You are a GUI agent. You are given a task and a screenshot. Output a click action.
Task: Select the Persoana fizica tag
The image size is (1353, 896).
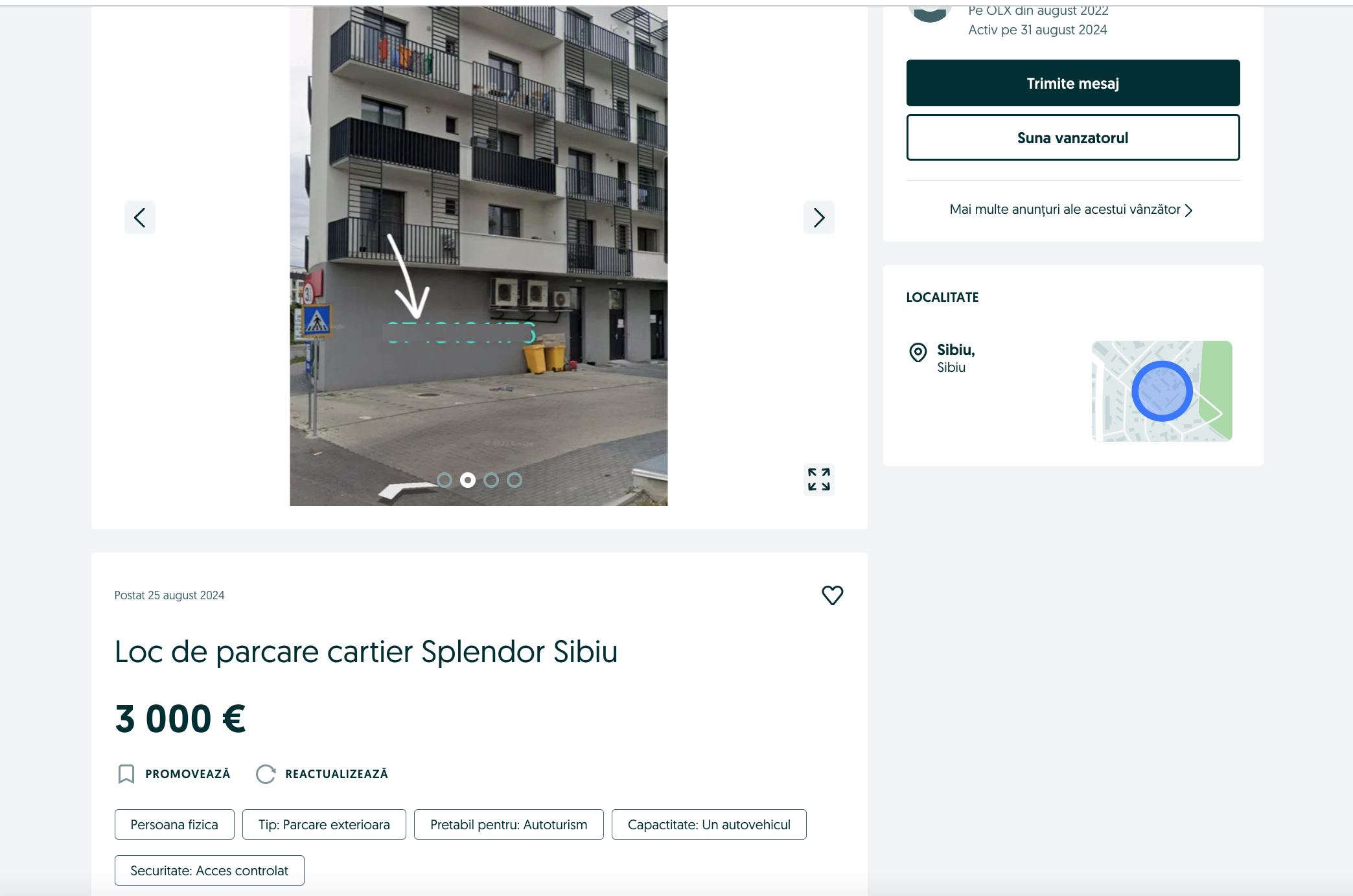click(174, 824)
